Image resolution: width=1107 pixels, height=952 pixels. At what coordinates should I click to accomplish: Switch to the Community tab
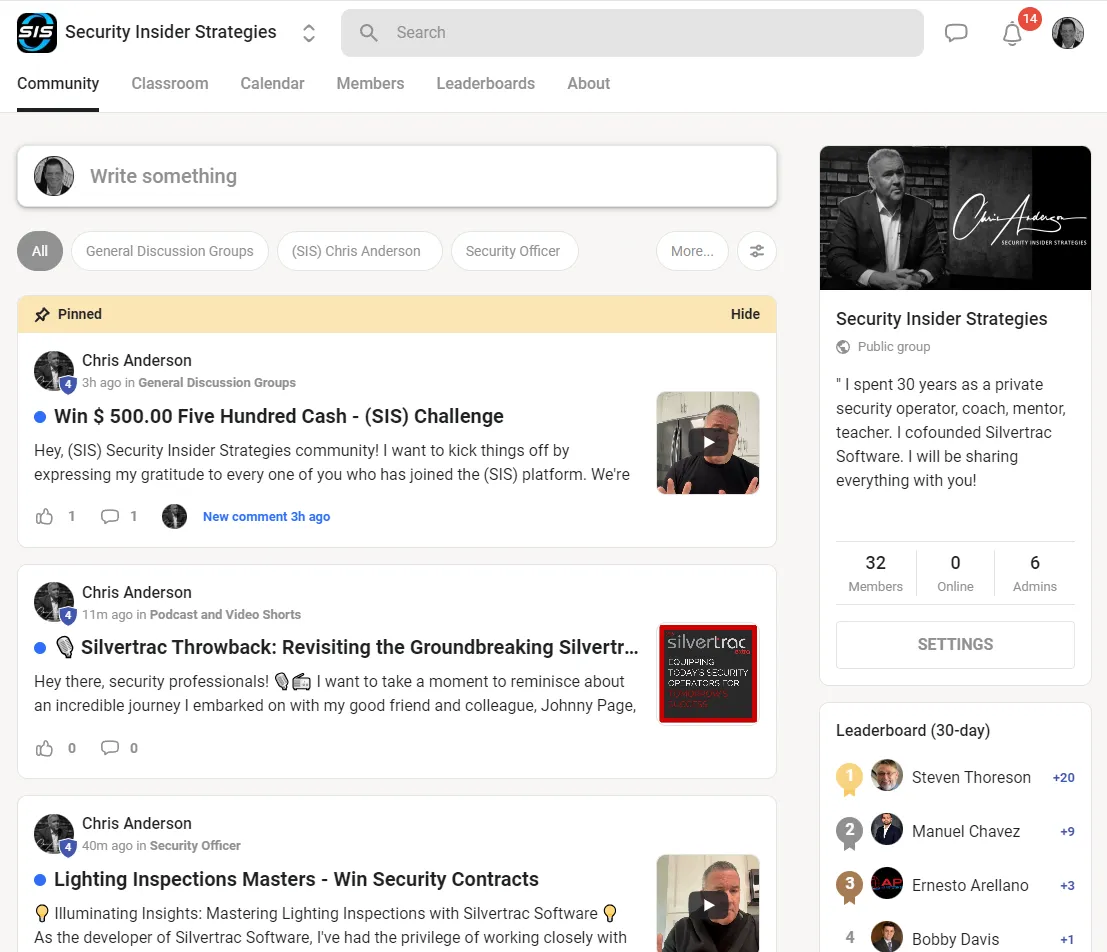tap(58, 83)
